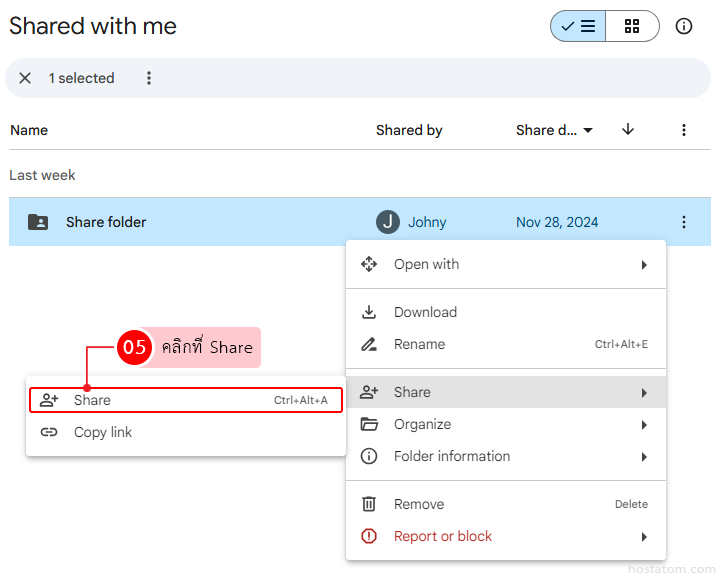Switch to grid layout view
The image size is (720, 577).
(x=632, y=27)
